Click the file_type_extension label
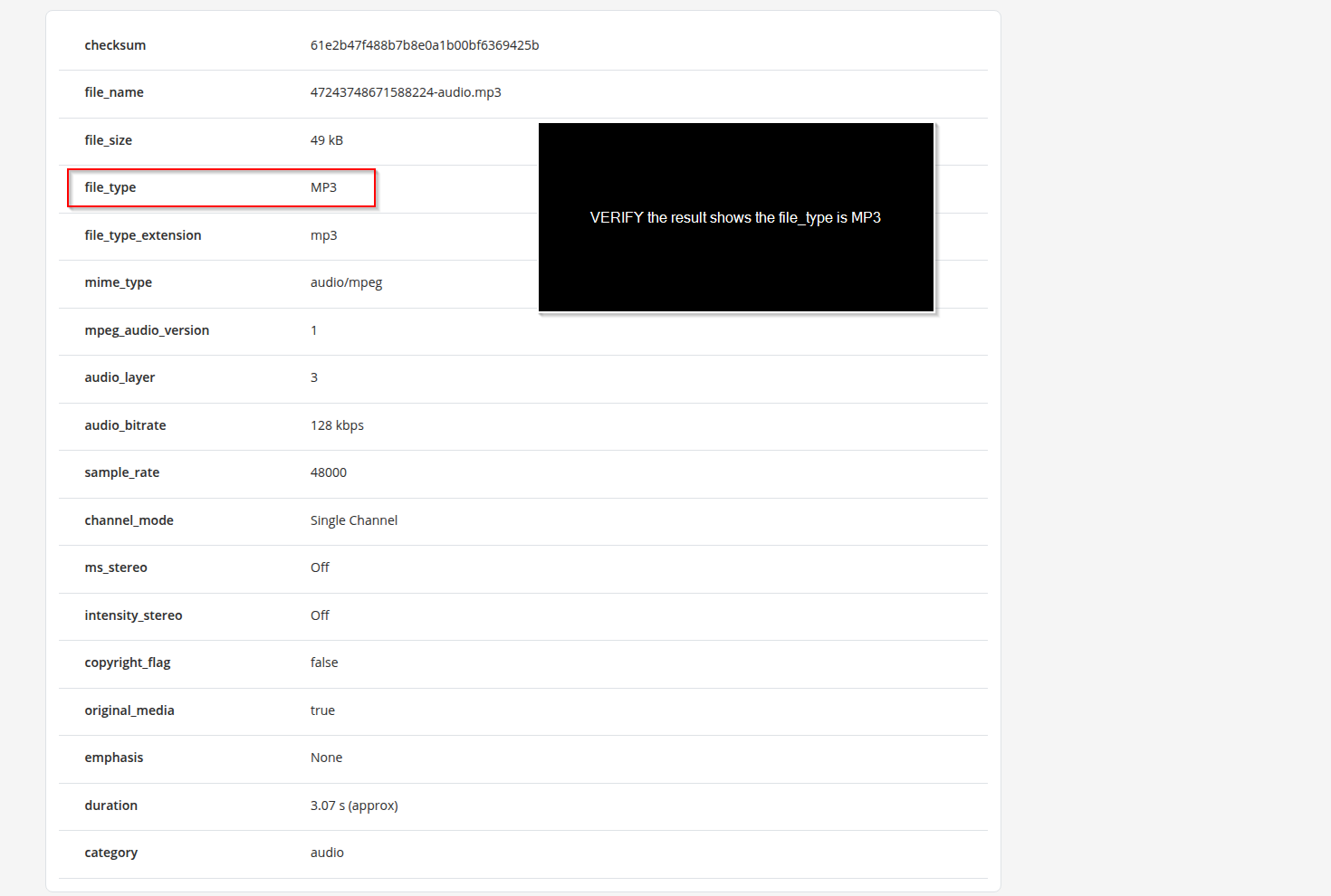1331x896 pixels. click(143, 235)
